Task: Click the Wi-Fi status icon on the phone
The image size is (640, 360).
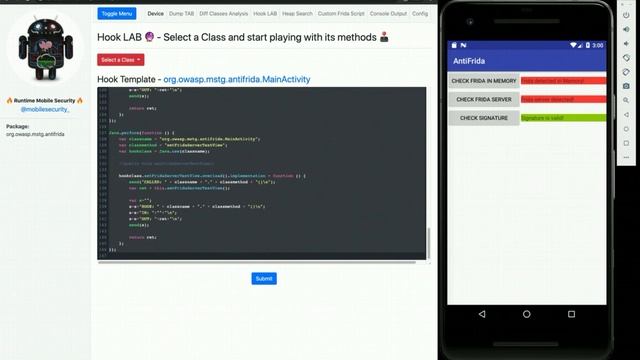Action: pos(573,45)
